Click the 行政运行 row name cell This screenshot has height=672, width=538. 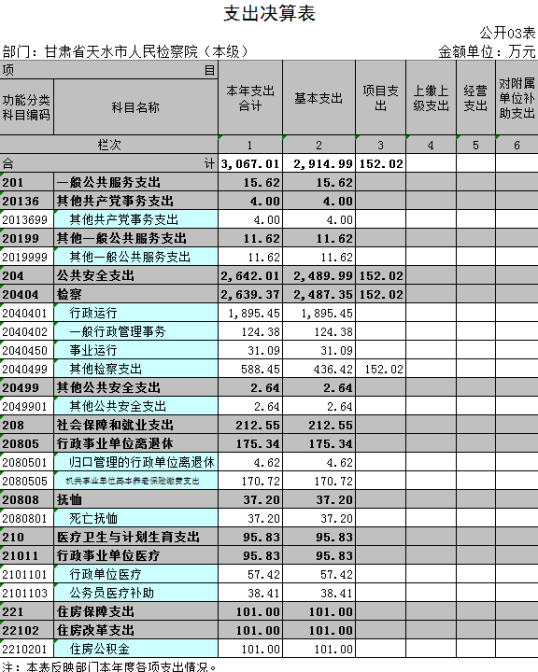[136, 313]
